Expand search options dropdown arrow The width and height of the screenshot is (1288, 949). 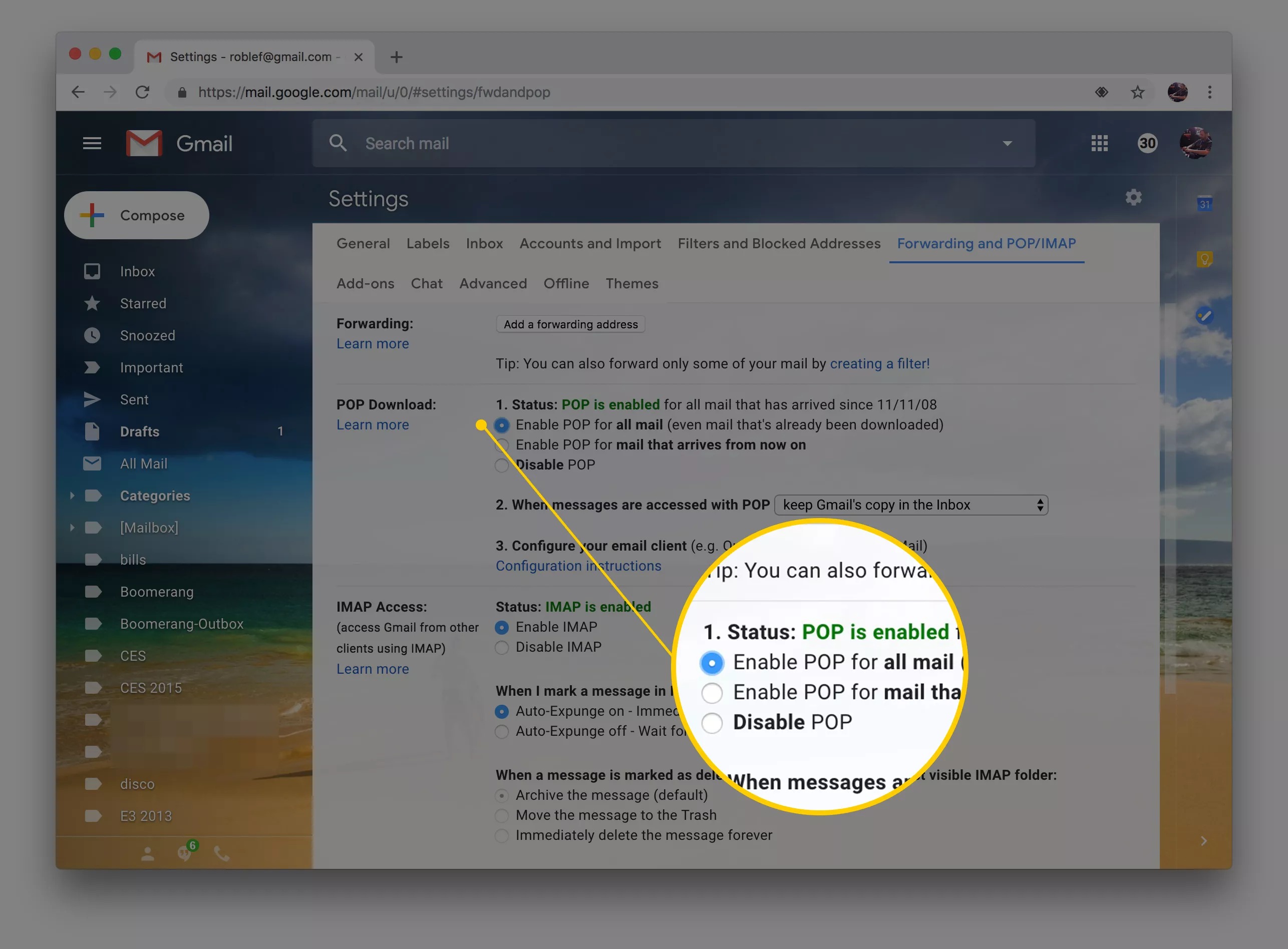[x=1007, y=143]
